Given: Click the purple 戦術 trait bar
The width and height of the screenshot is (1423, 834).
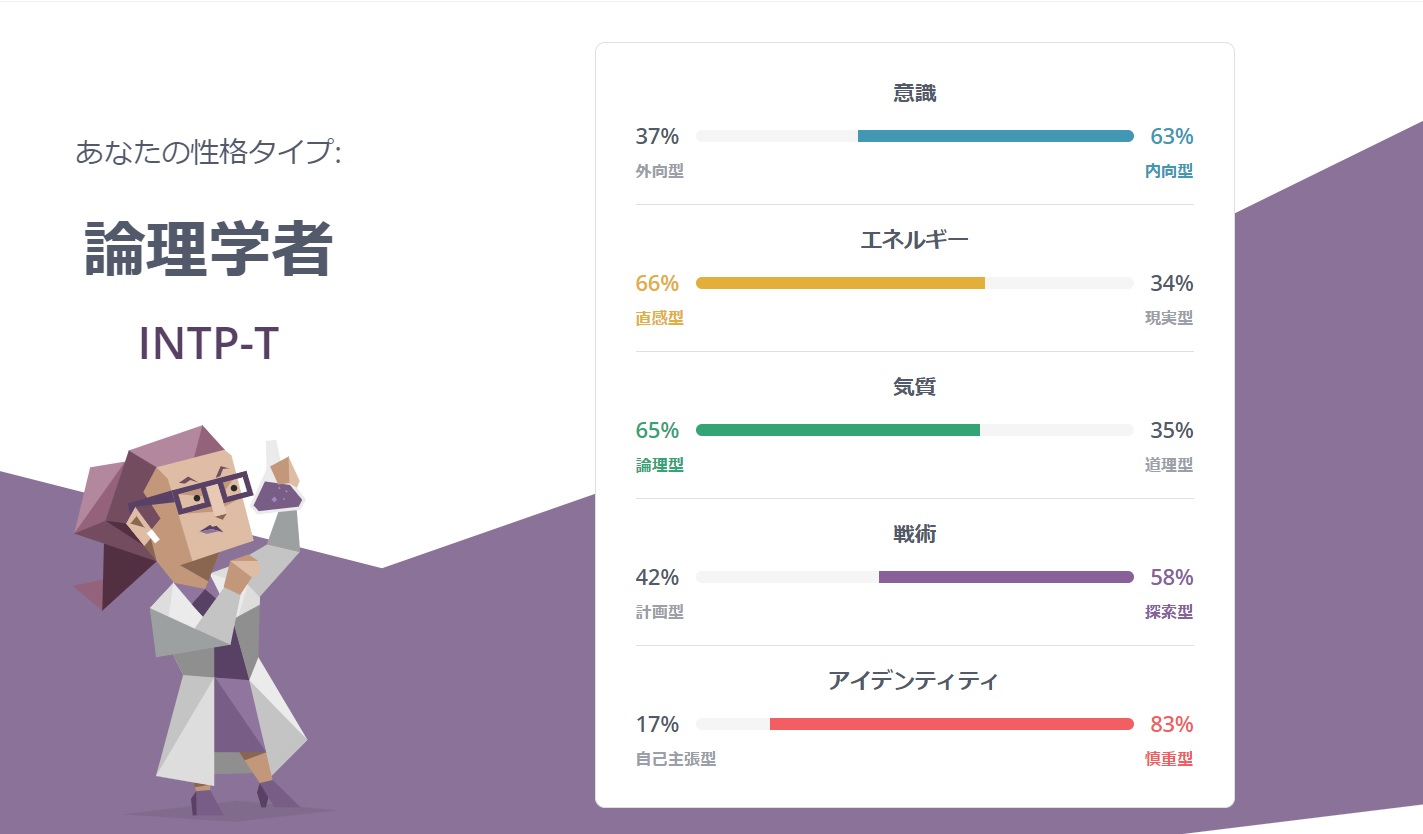Looking at the screenshot, I should 1006,577.
